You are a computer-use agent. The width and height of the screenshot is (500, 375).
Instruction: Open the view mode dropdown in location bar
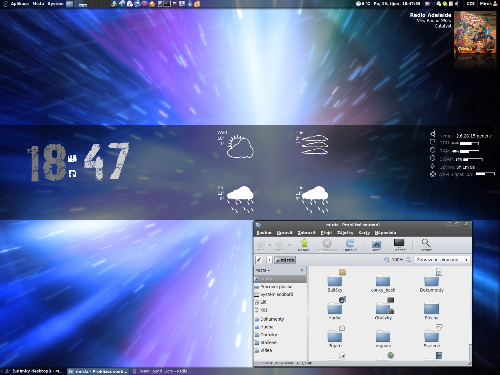click(442, 260)
